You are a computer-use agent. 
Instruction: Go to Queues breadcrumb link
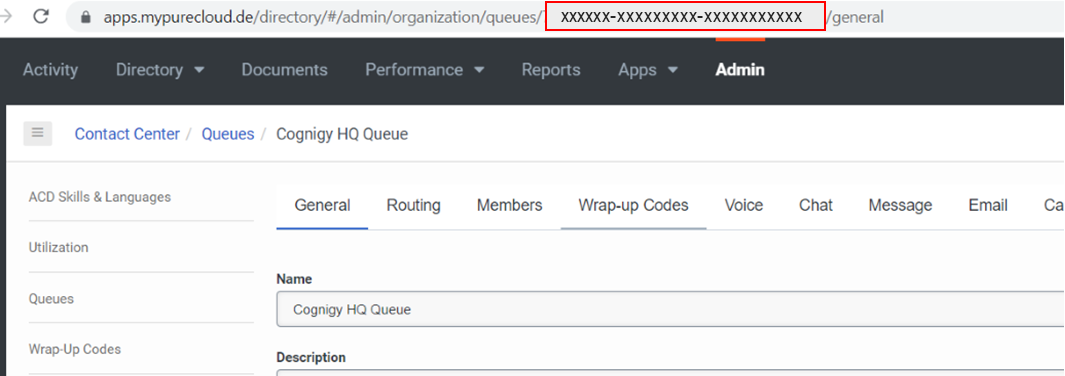[228, 134]
